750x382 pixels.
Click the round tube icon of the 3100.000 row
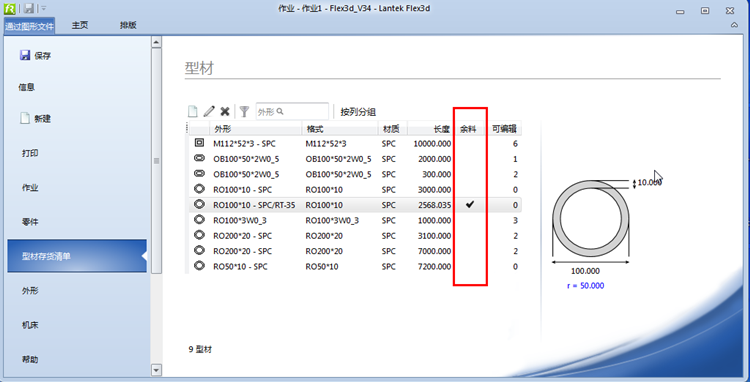coord(199,235)
